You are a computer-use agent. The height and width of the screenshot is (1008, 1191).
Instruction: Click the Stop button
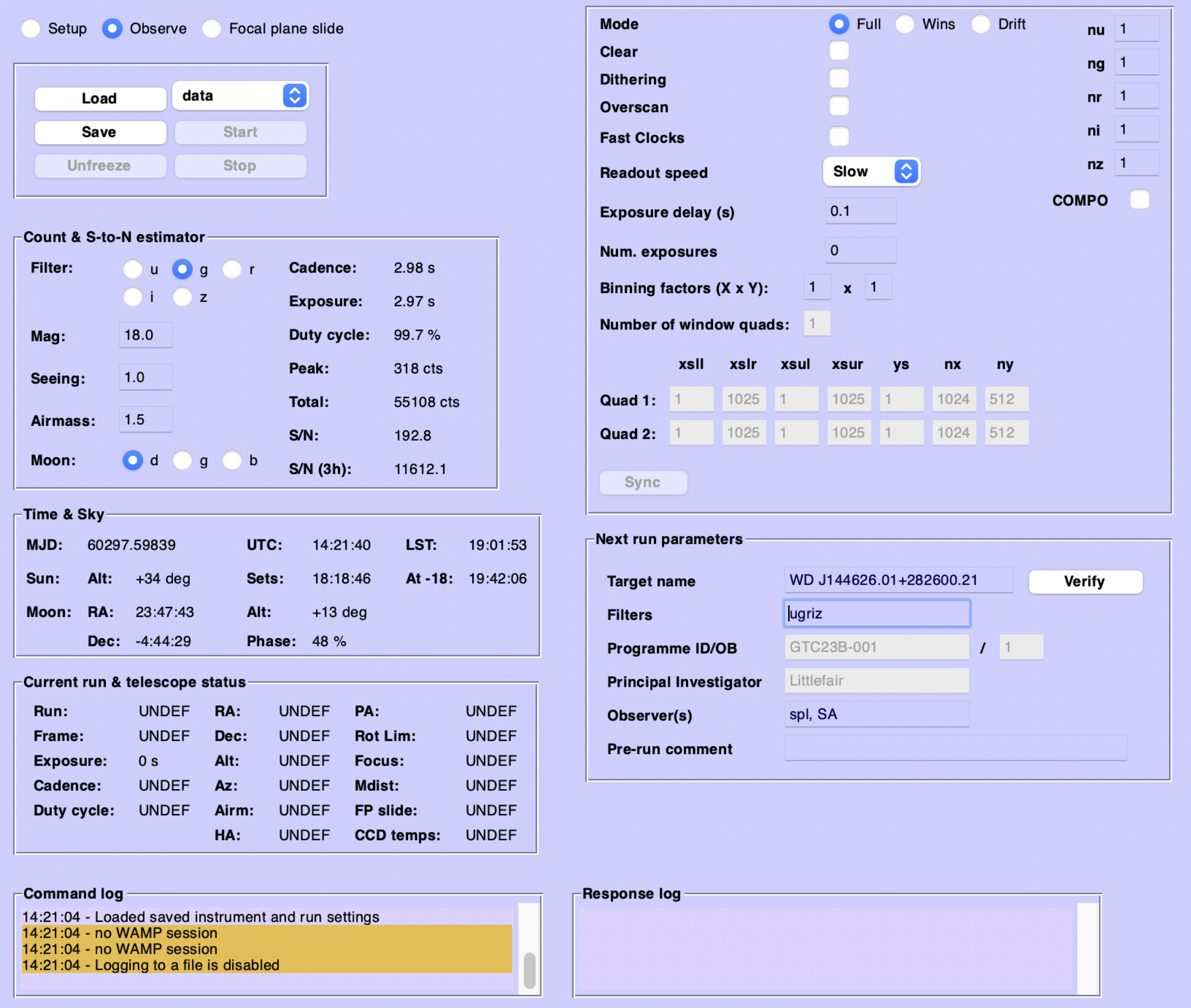[x=240, y=166]
